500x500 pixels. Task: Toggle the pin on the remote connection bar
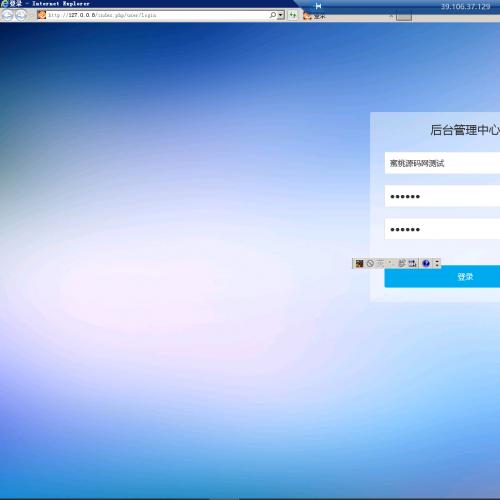tap(318, 6)
